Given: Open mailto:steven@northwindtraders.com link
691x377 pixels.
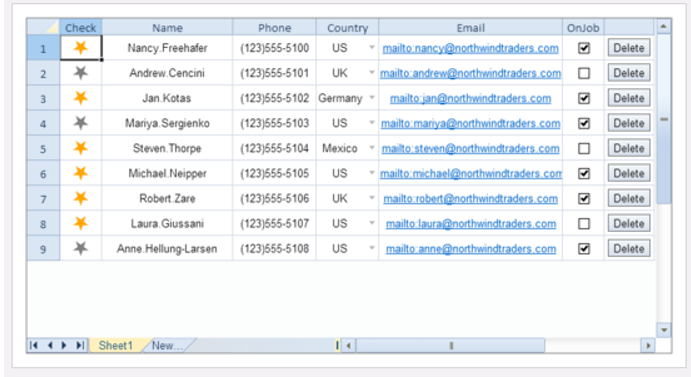Looking at the screenshot, I should click(x=470, y=149).
